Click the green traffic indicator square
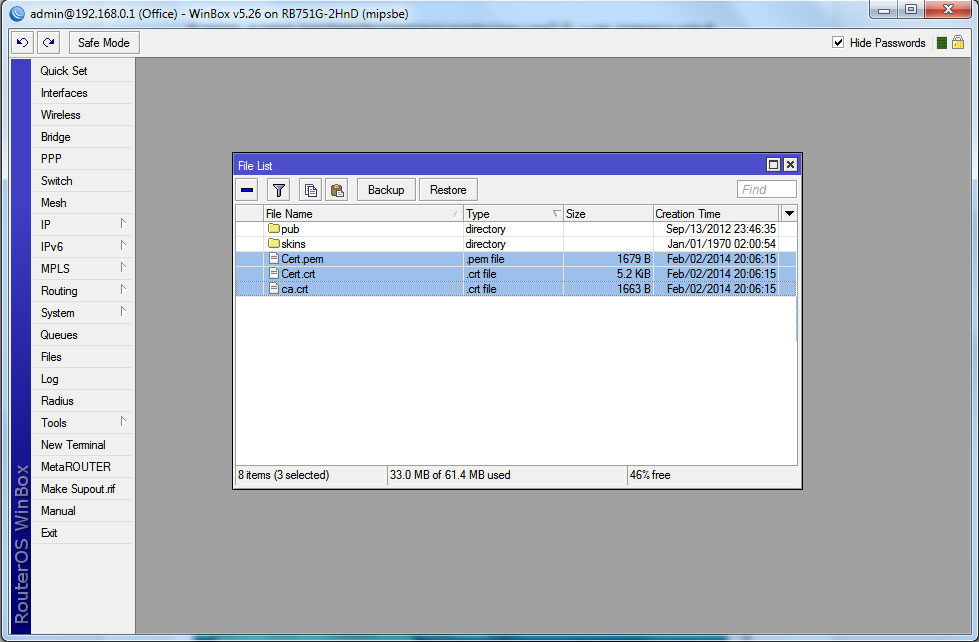The width and height of the screenshot is (979, 642). point(941,43)
